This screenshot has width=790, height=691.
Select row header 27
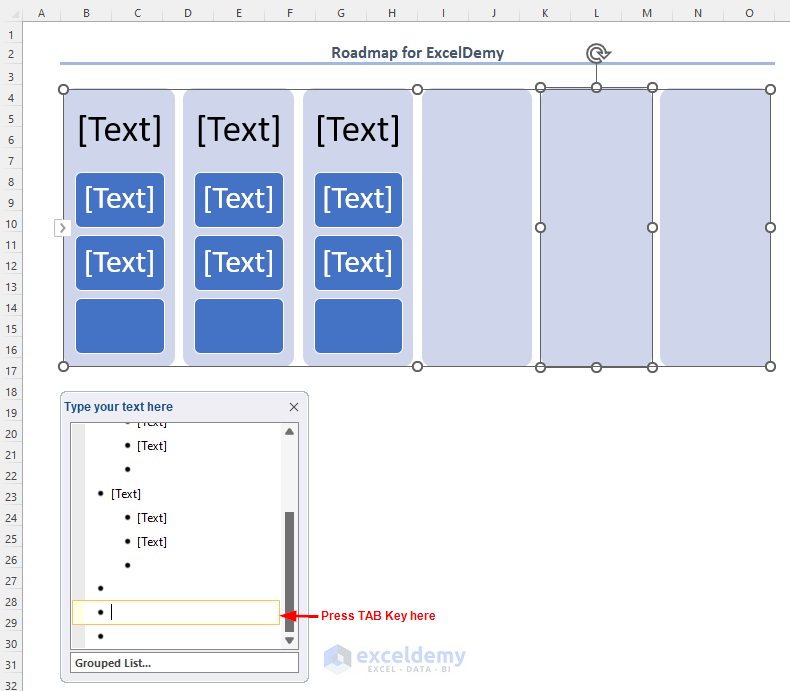pos(11,581)
